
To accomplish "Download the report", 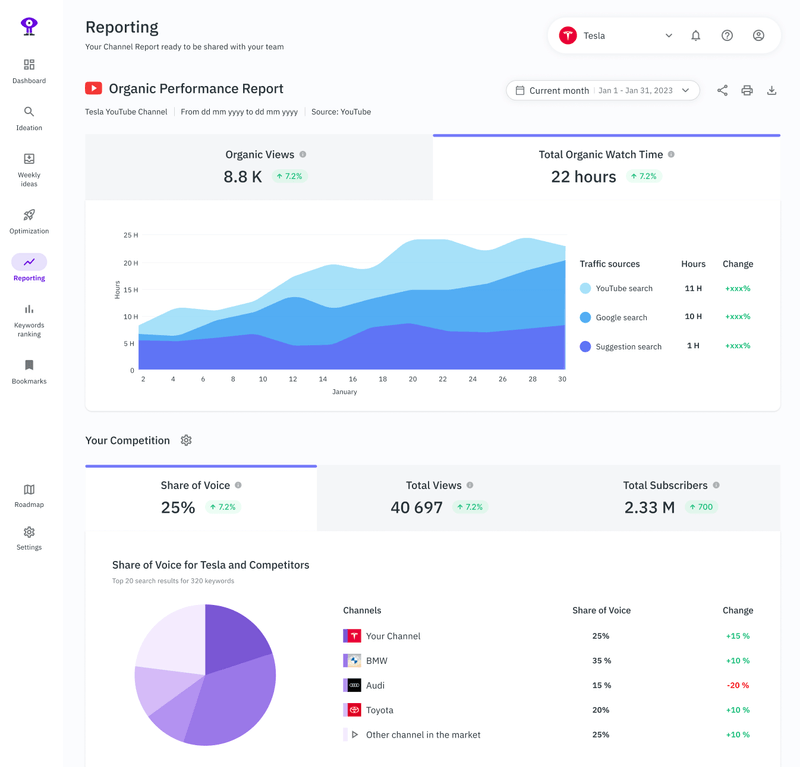I will pos(771,91).
